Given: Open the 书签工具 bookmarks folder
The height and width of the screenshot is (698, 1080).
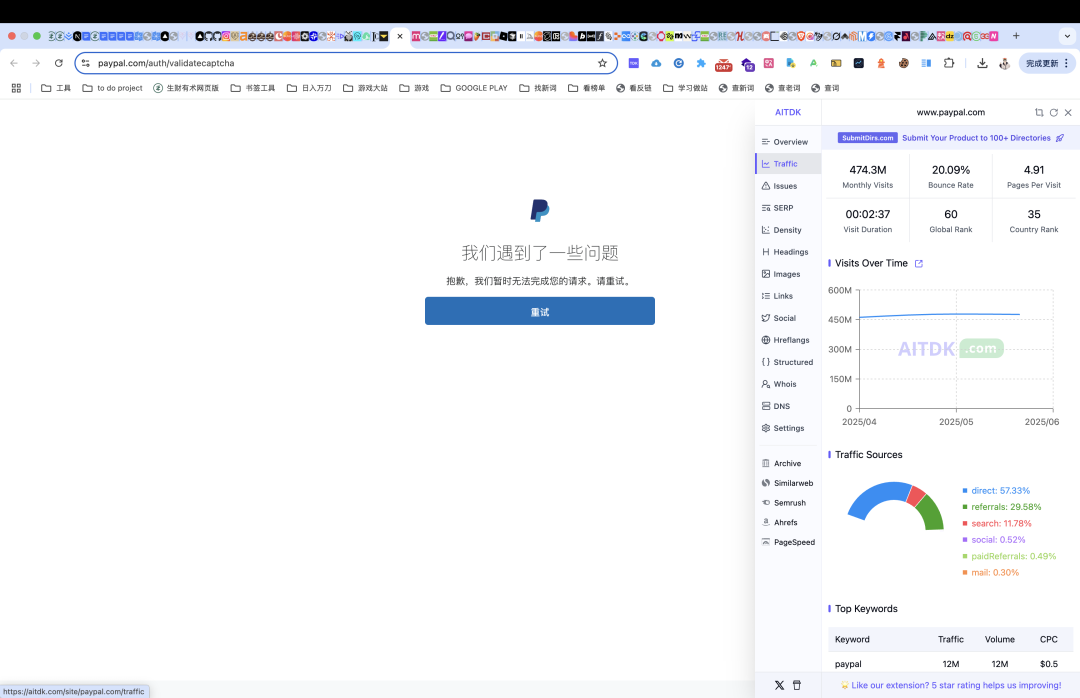Looking at the screenshot, I should [253, 88].
